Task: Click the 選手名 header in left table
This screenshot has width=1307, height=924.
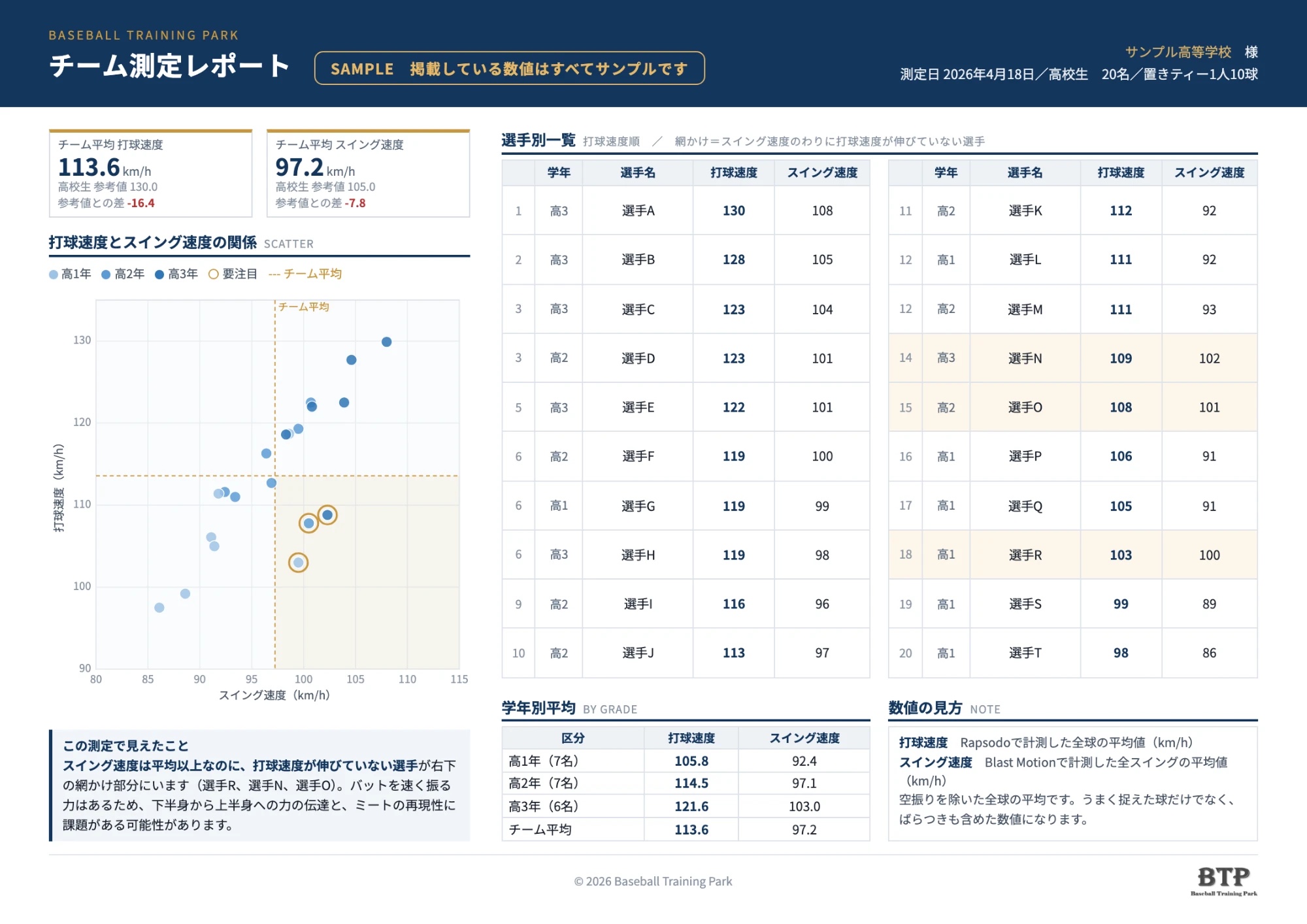Action: tap(637, 173)
